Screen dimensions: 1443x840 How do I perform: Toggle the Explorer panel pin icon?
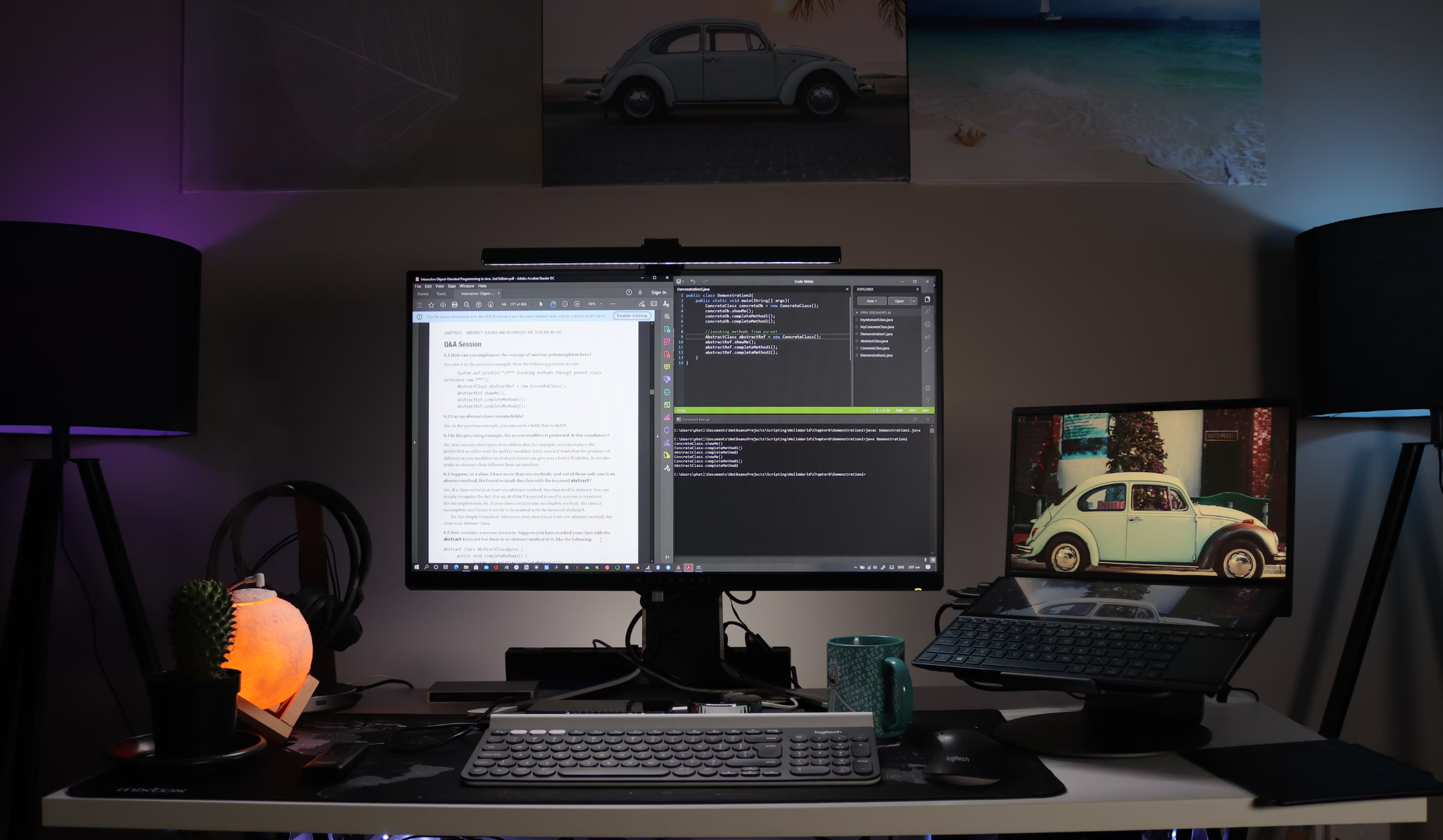[917, 289]
